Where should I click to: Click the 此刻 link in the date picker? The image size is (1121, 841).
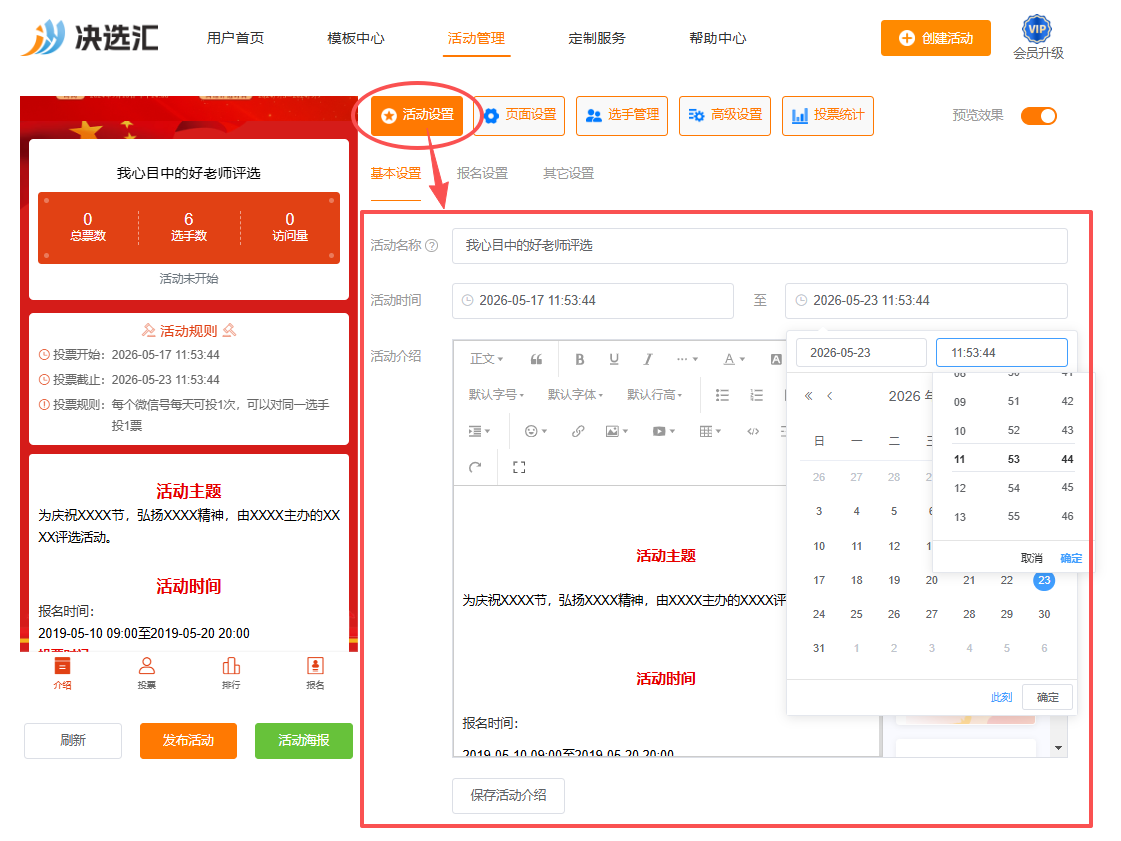[1001, 697]
